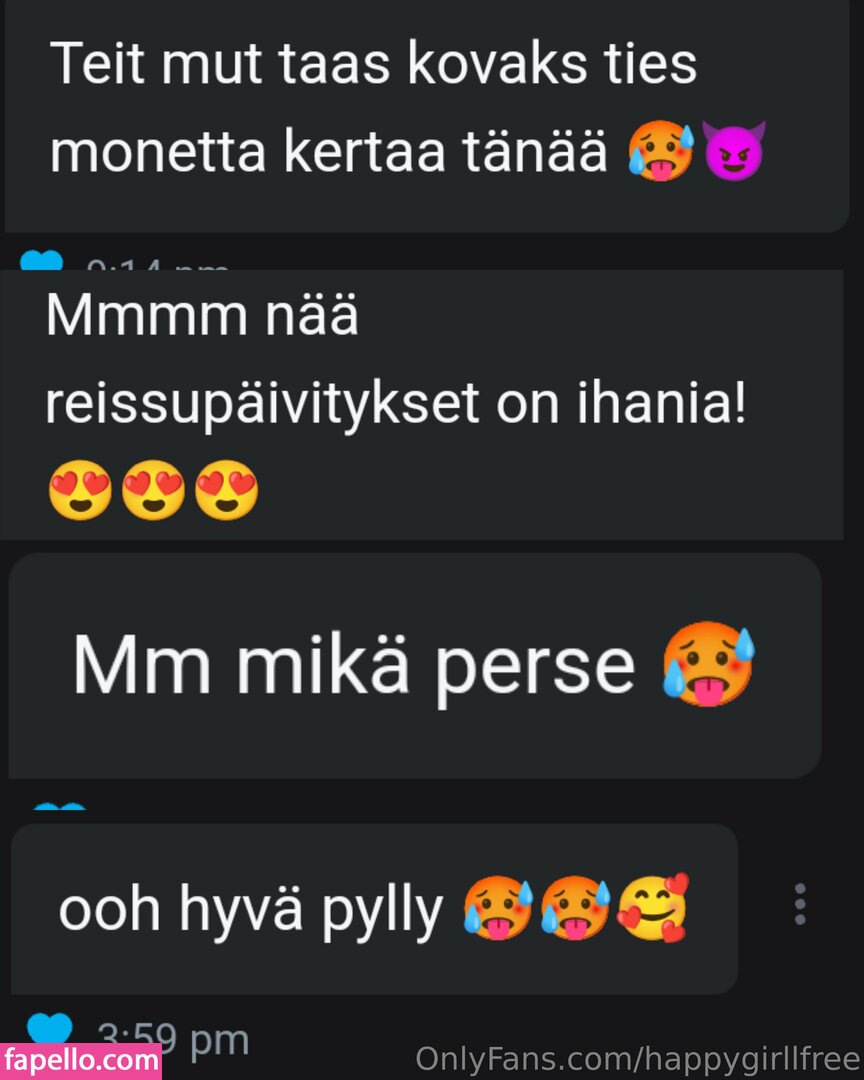Click the hot face emoji after "tänää"
The width and height of the screenshot is (864, 1080).
(x=661, y=151)
